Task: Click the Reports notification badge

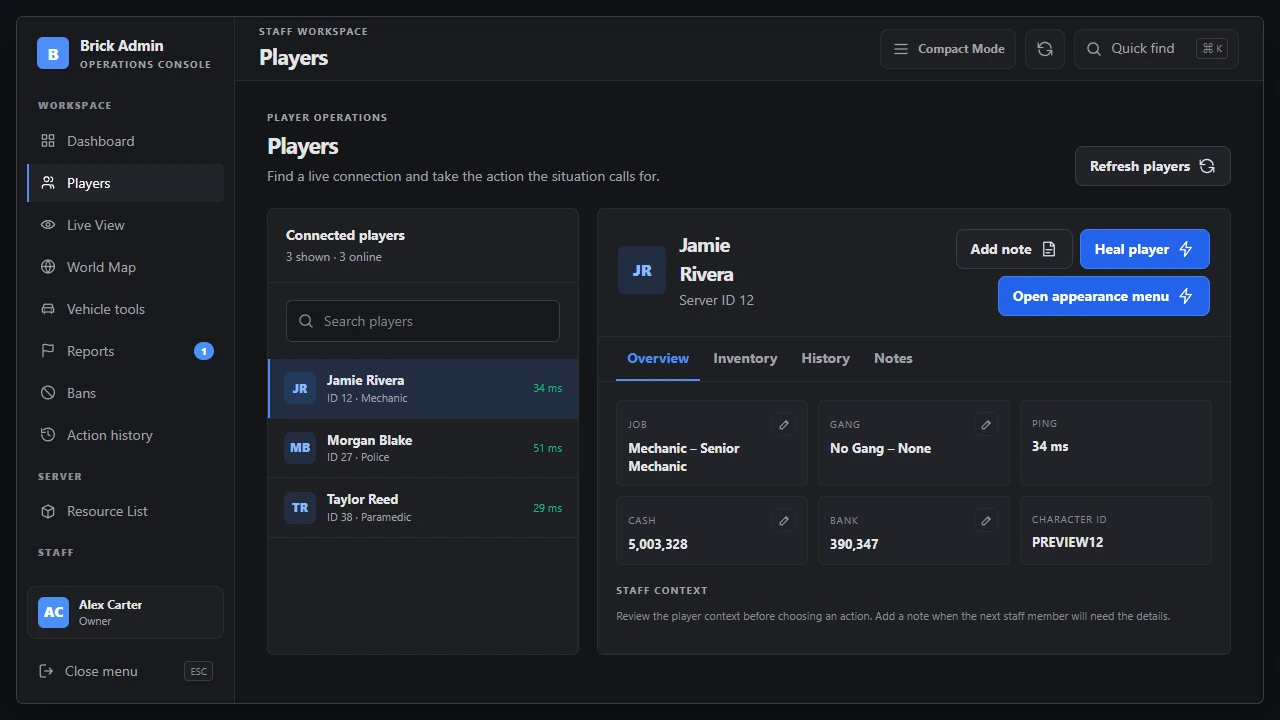Action: point(204,351)
